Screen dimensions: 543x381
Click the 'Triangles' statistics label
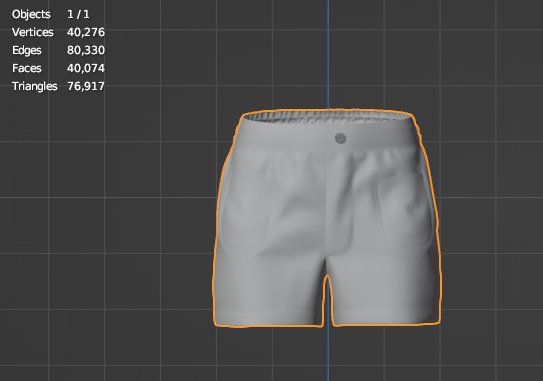pos(35,86)
